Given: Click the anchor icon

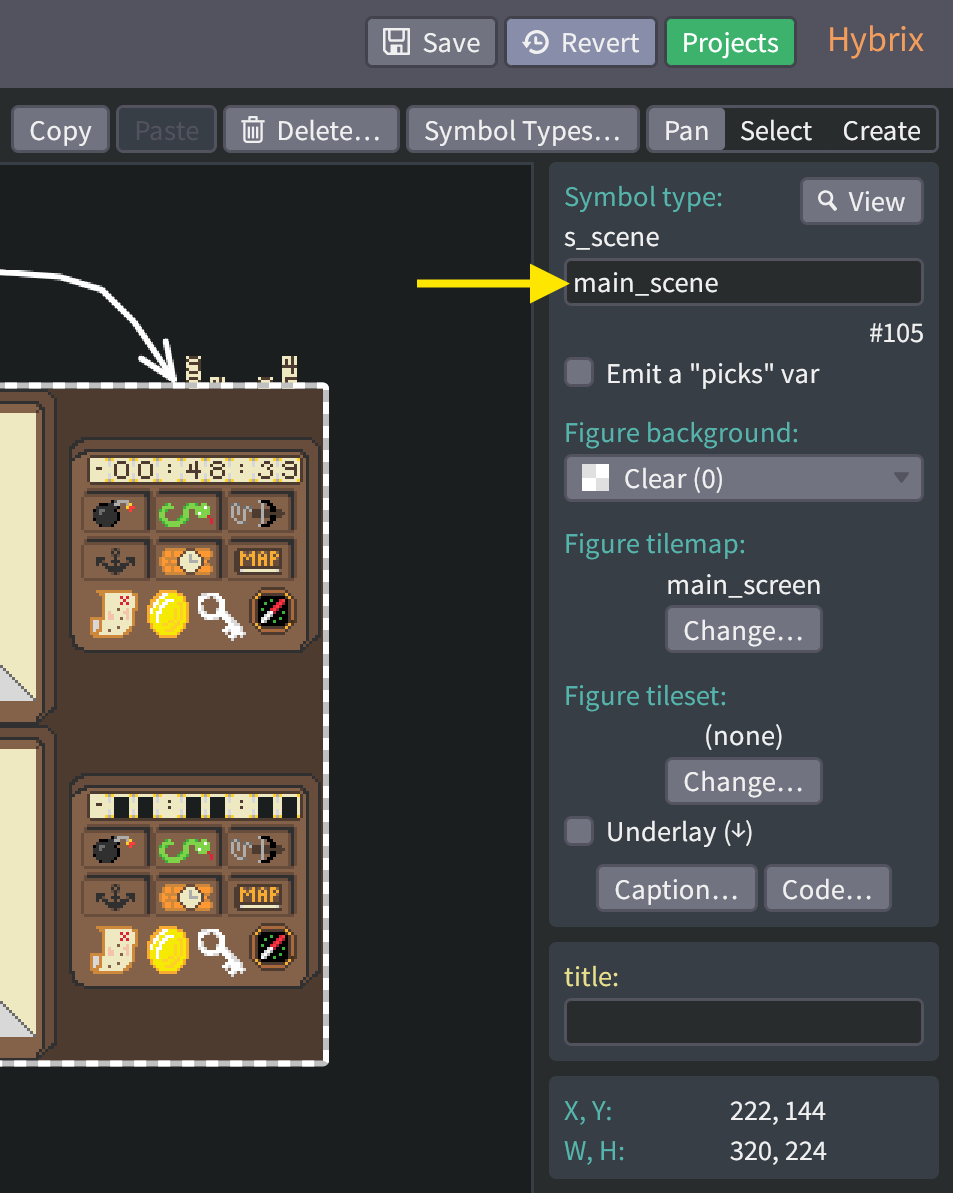Looking at the screenshot, I should (x=114, y=560).
